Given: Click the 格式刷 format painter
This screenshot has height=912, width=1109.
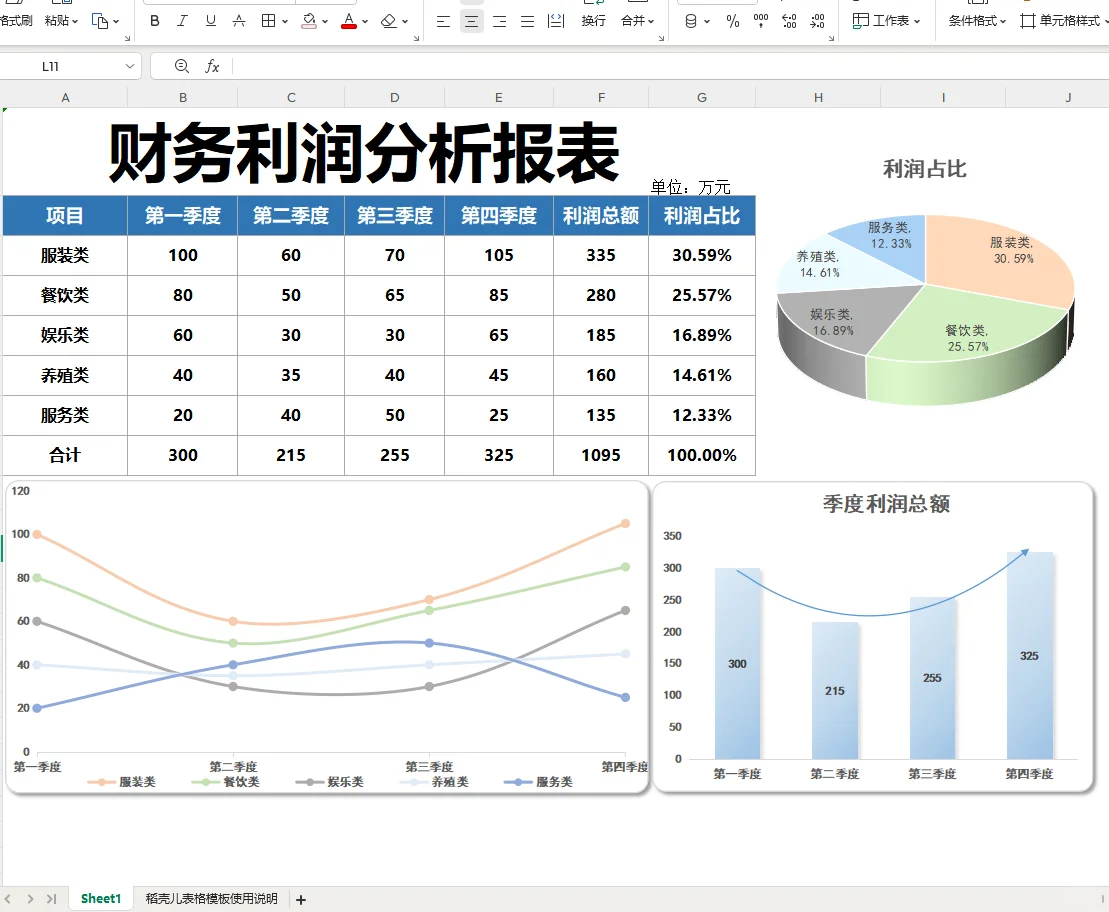Looking at the screenshot, I should click(16, 21).
